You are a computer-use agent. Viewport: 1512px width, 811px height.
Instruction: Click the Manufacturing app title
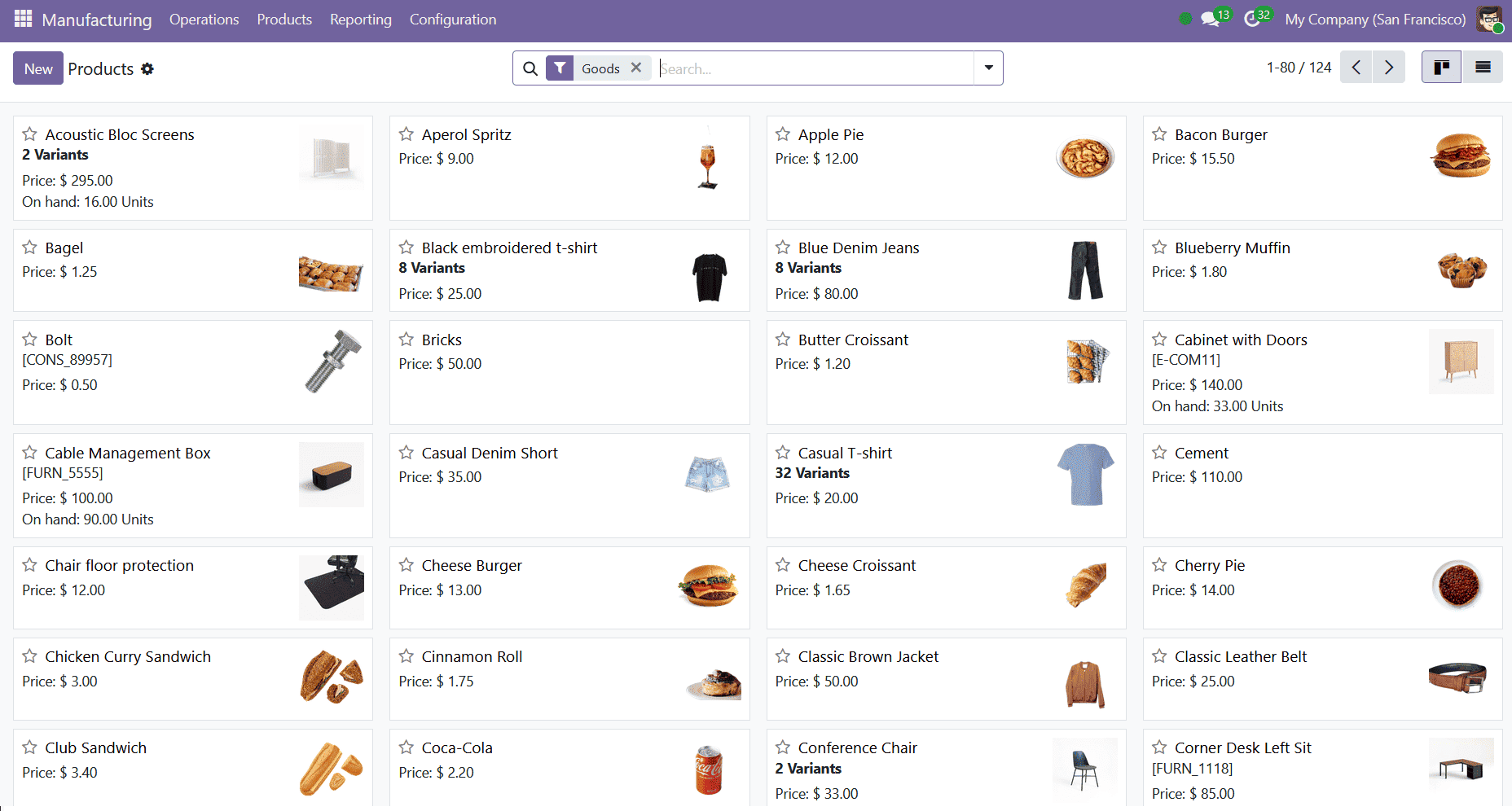tap(97, 20)
